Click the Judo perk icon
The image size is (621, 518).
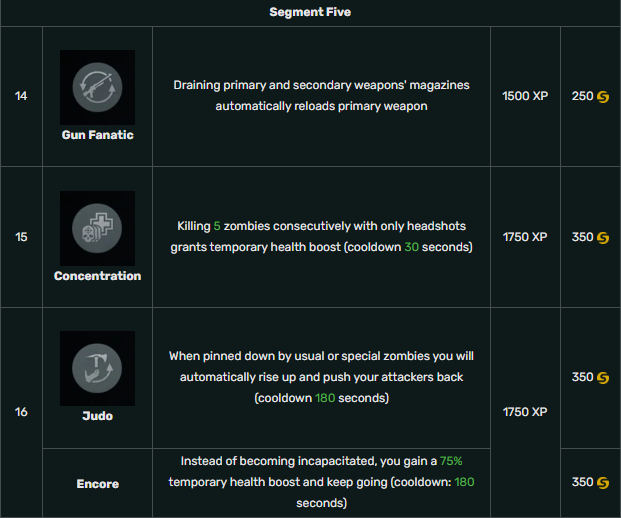coord(97,368)
